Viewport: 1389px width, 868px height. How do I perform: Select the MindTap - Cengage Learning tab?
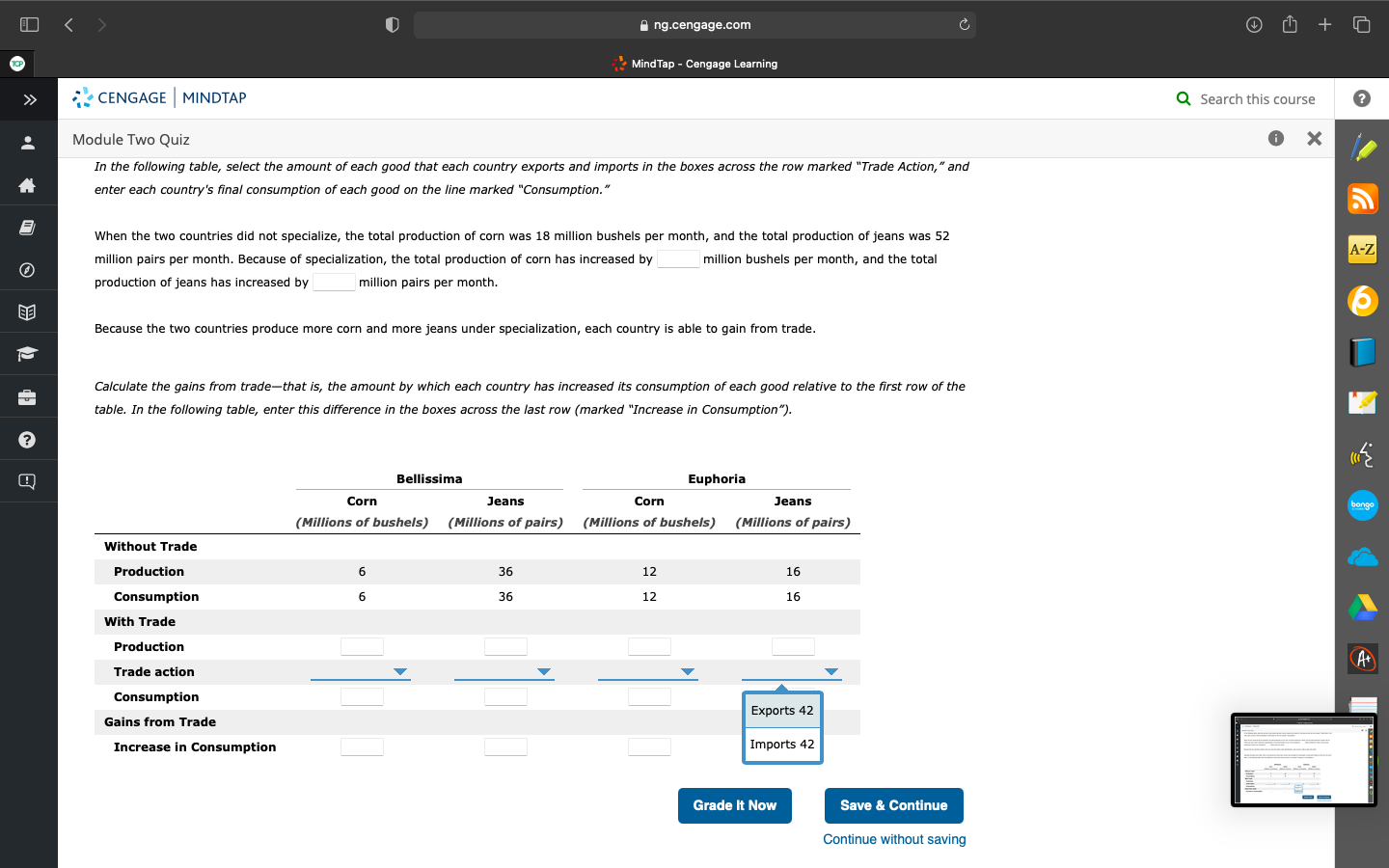(694, 64)
